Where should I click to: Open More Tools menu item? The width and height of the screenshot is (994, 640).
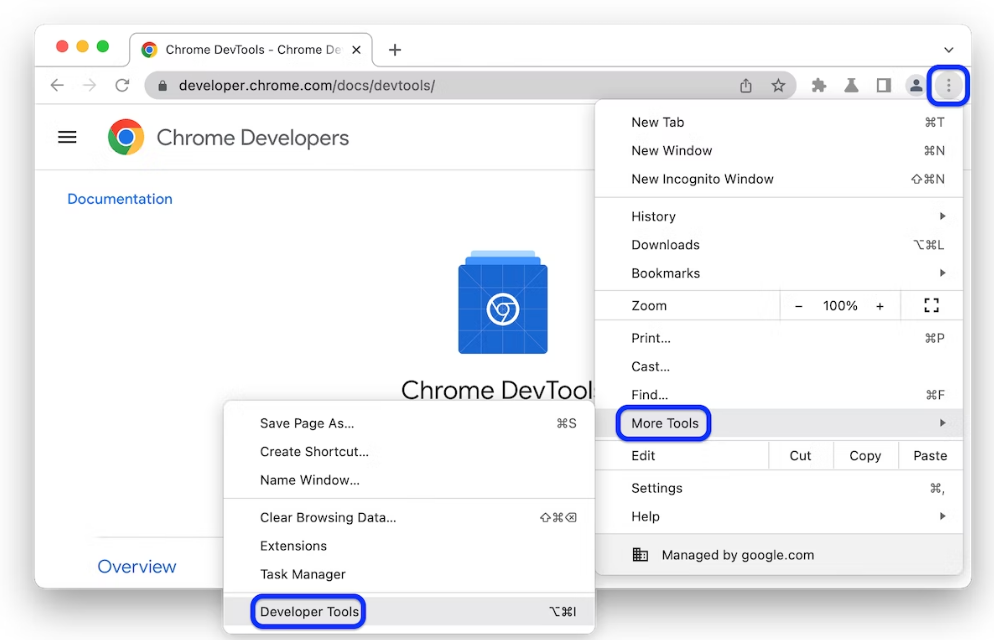coord(778,423)
